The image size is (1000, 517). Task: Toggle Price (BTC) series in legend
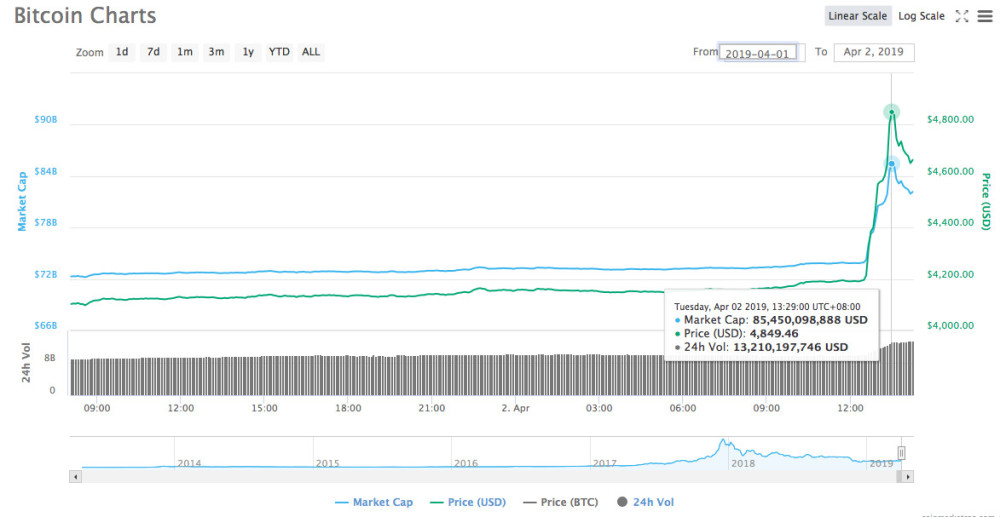[560, 502]
